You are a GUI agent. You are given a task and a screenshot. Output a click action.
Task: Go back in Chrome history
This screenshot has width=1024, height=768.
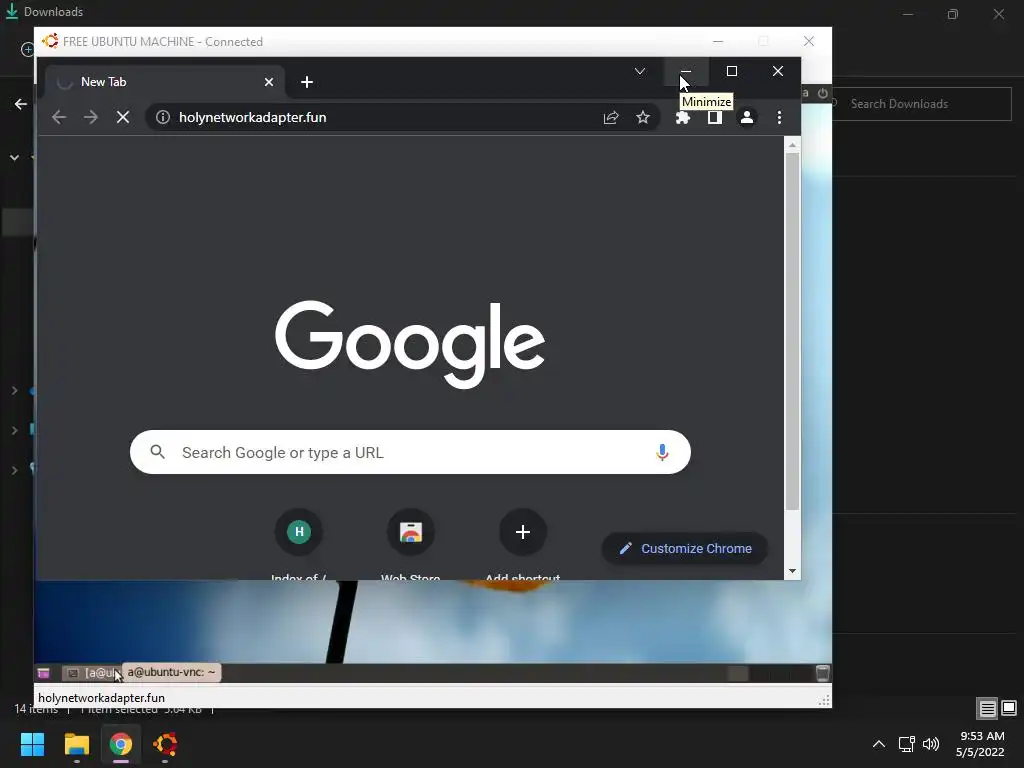tap(59, 118)
